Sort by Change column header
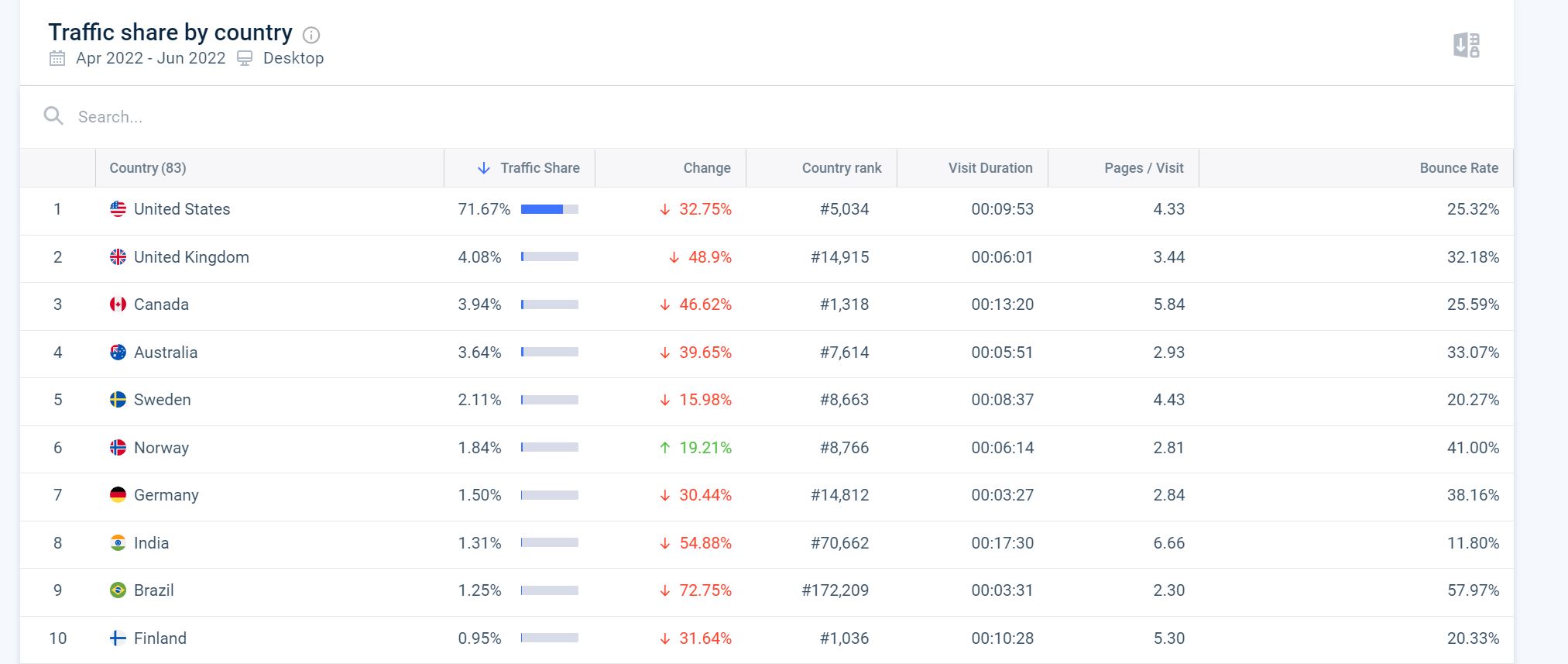The image size is (1568, 664). (x=671, y=168)
